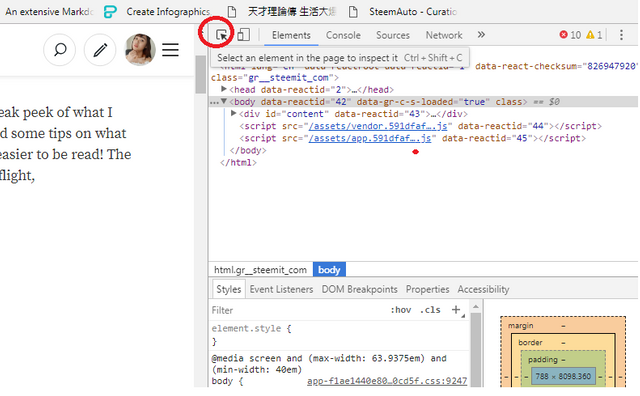Screen dimensions: 640x396
Task: Click the 788 × 8098.360 content box
Action: pyautogui.click(x=563, y=376)
